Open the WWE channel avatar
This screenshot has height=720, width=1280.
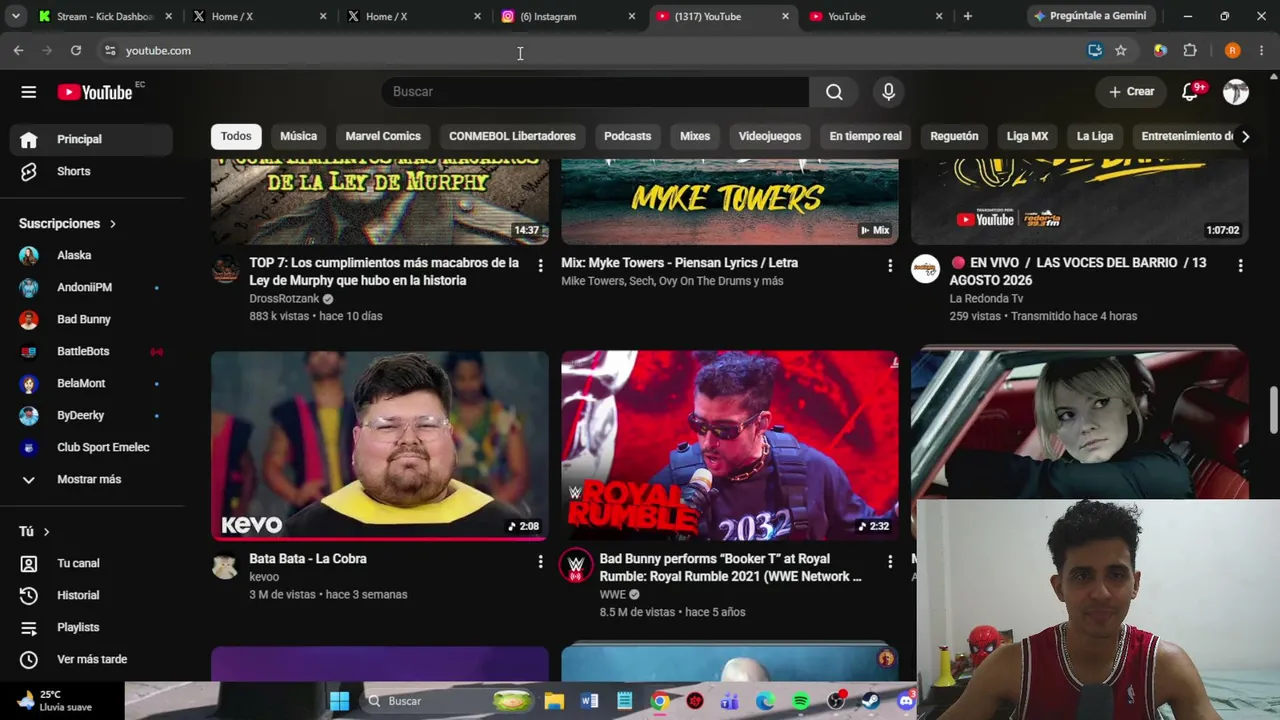pyautogui.click(x=575, y=566)
